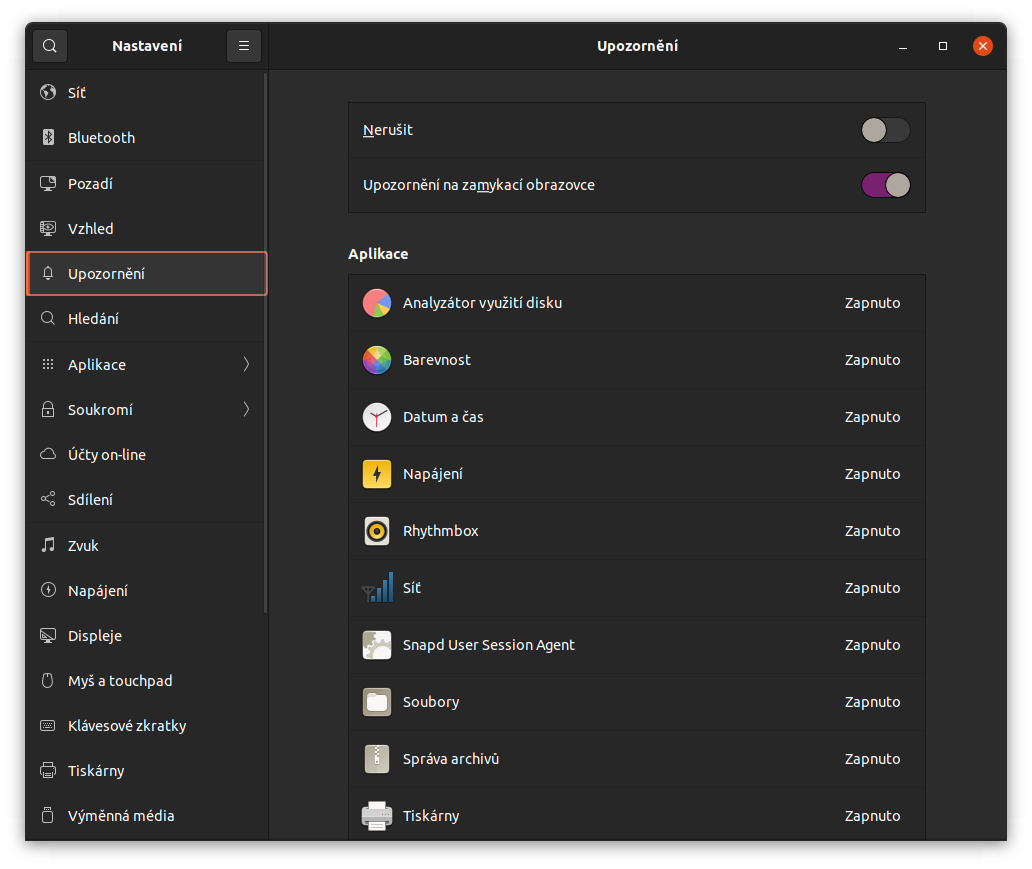
Task: Click the Síť signal bars icon
Action: 377,588
